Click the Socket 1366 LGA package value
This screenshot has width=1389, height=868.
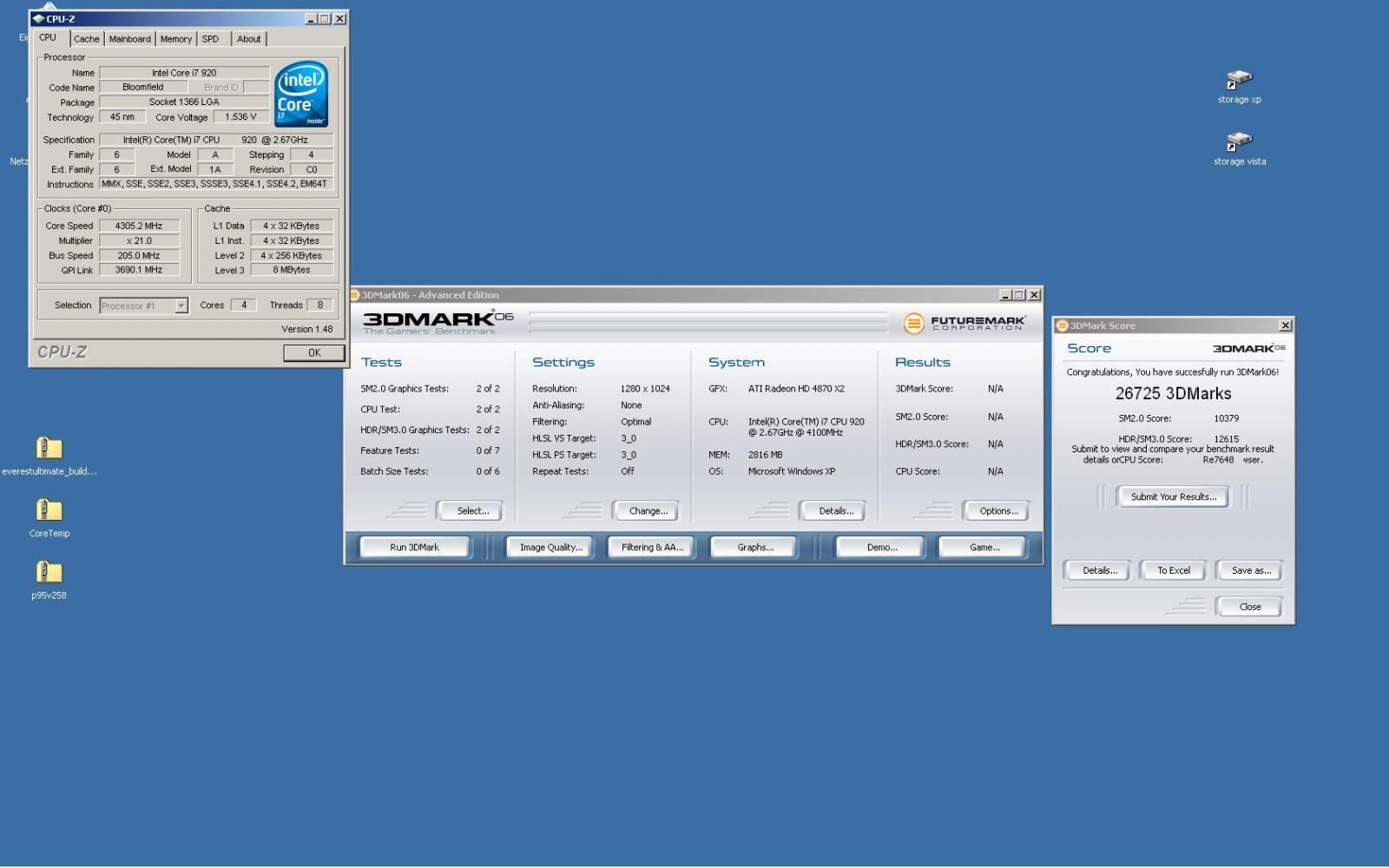(x=184, y=102)
